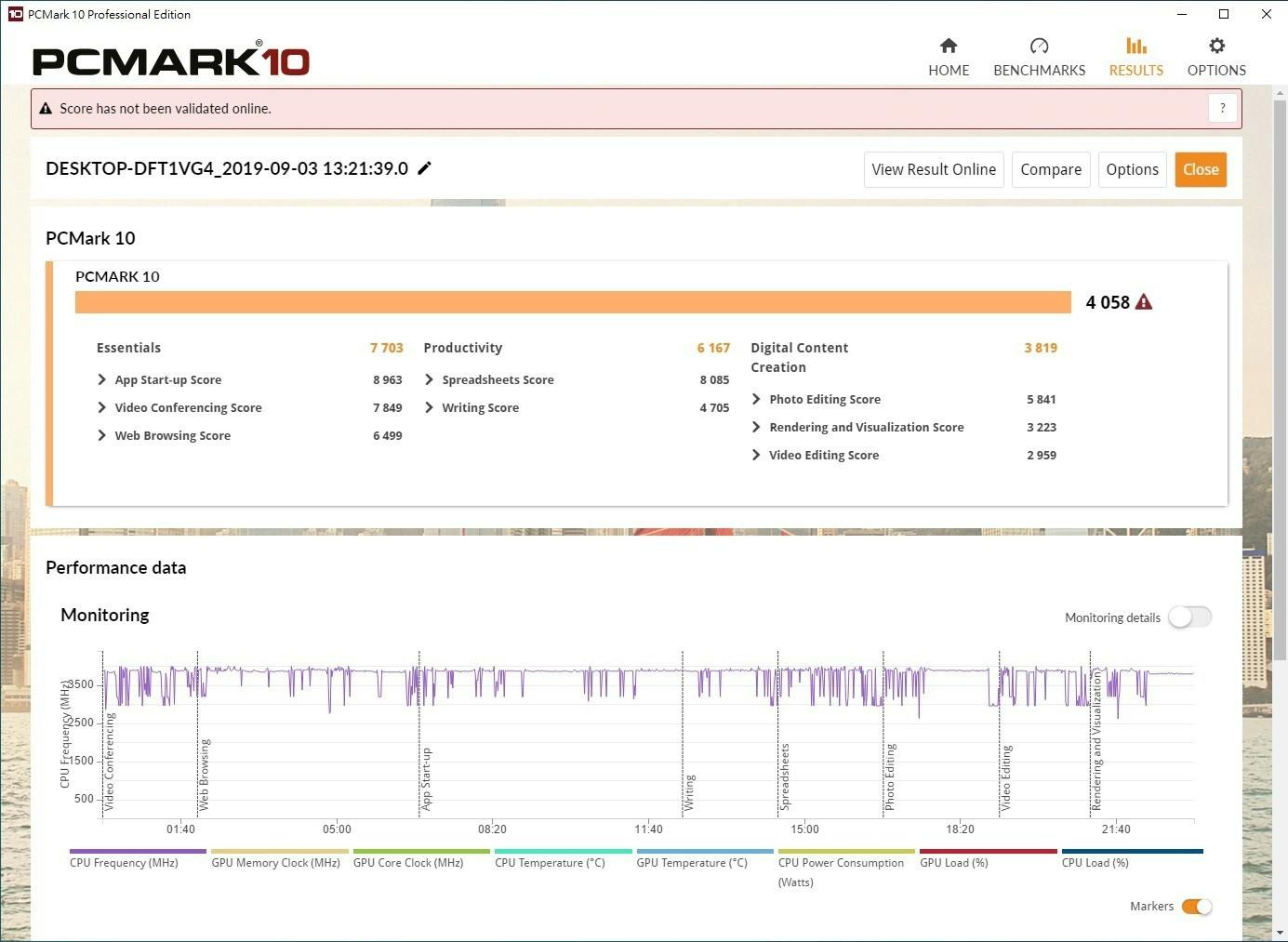Screen dimensions: 1288x942
Task: Expand Photo Editing Score details
Action: pos(756,399)
